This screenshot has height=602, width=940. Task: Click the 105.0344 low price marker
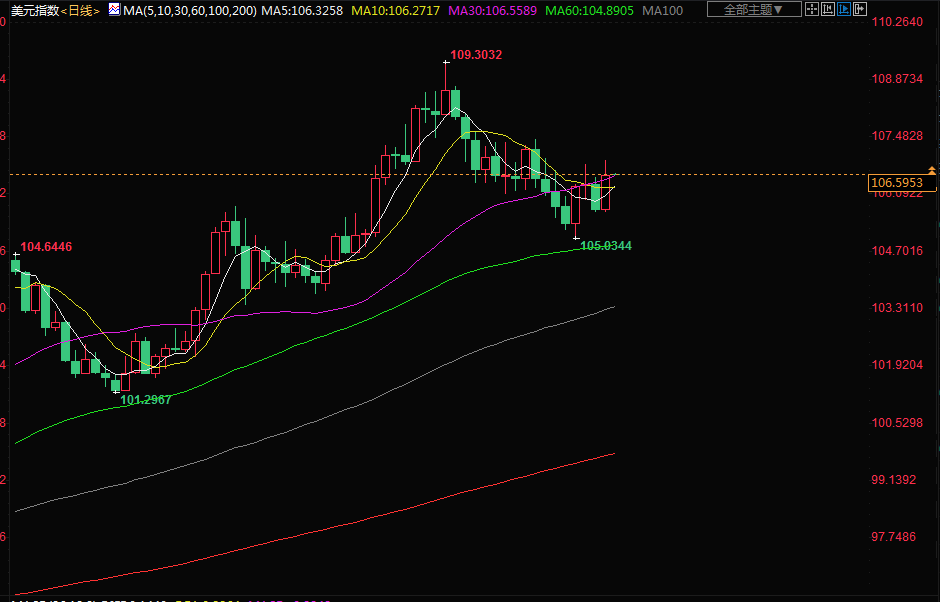(606, 245)
